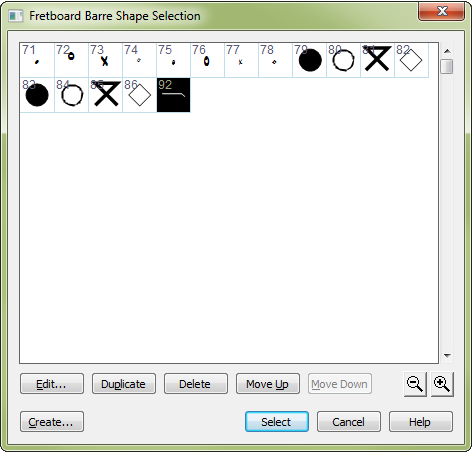472x452 pixels.
Task: Open the Edit... shape dialog
Action: [x=52, y=384]
